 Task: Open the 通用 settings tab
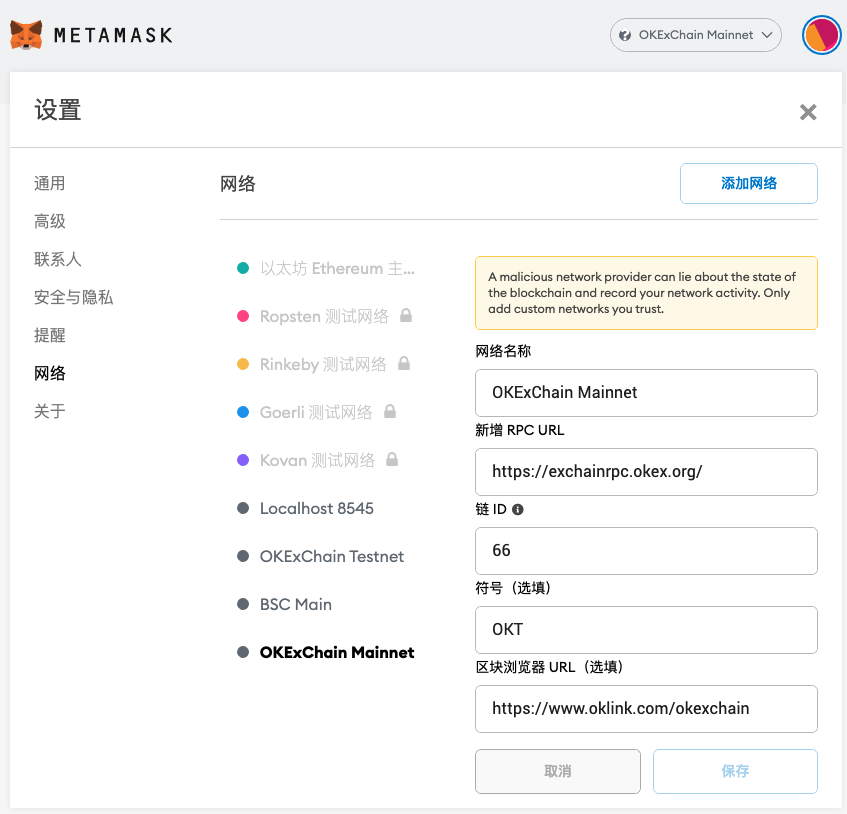tap(50, 183)
